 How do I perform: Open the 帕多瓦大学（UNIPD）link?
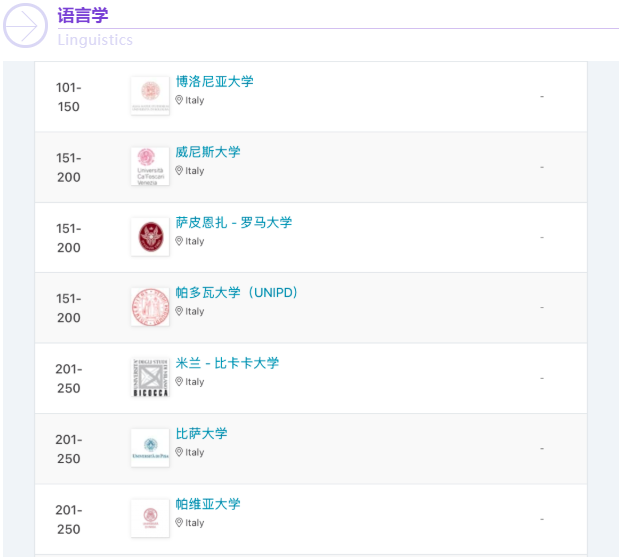point(237,292)
